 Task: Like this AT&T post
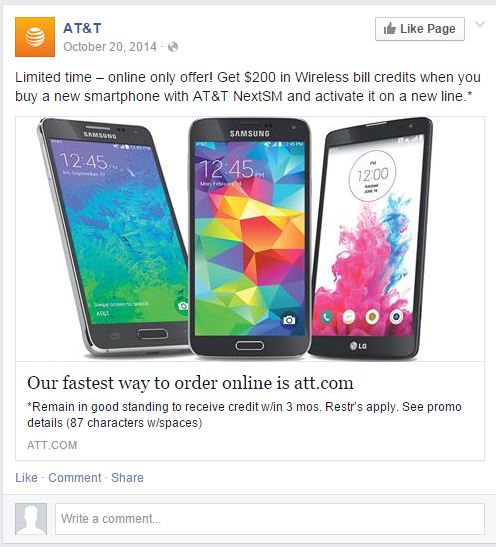point(26,478)
